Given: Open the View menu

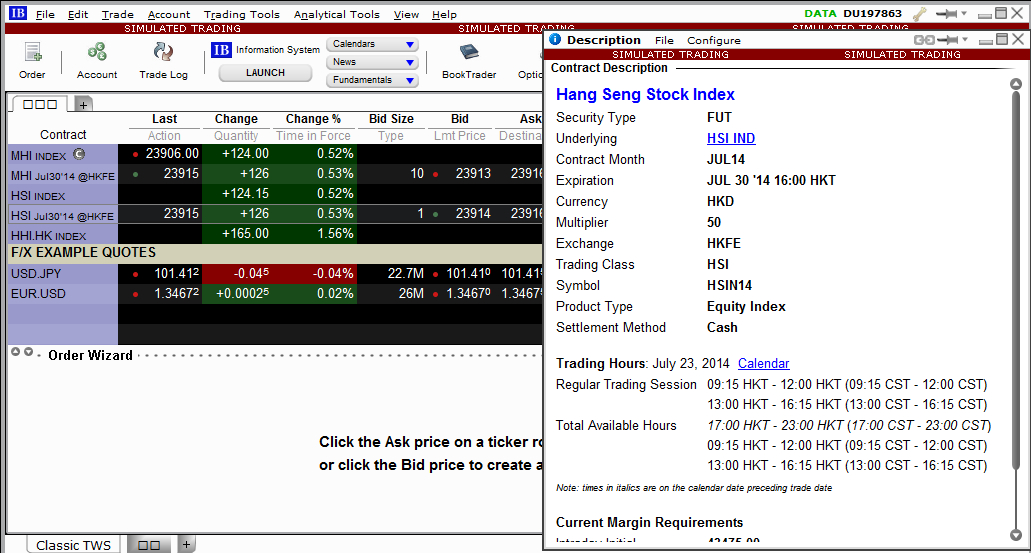Looking at the screenshot, I should tap(406, 14).
